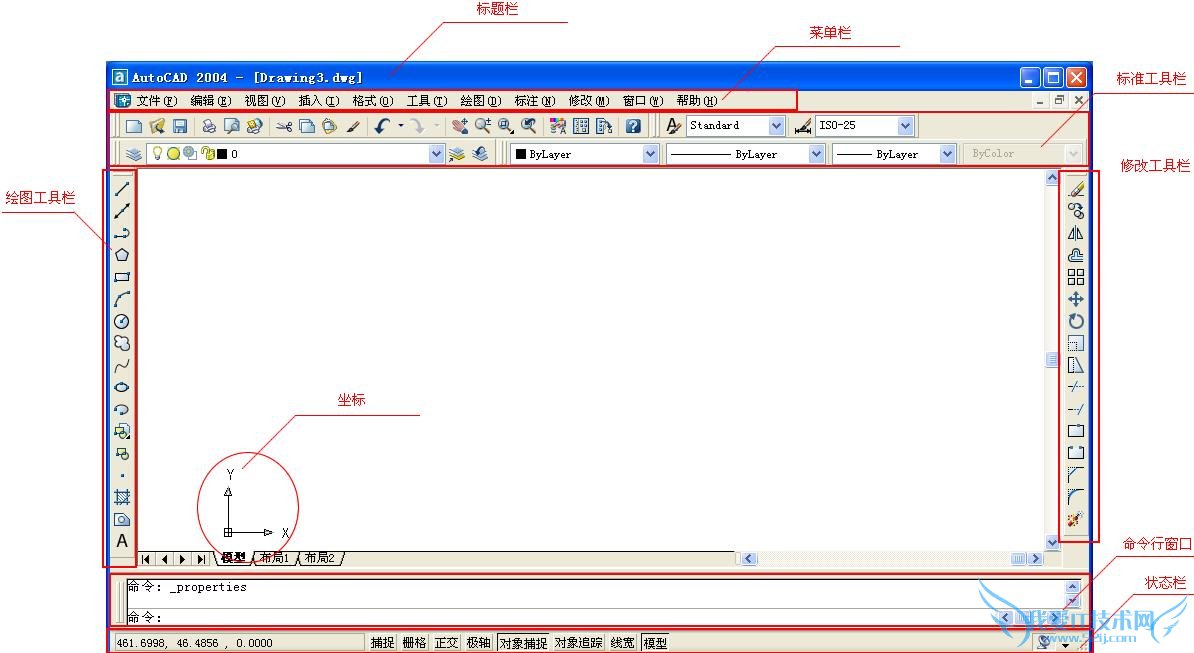Select the Mirror tool
This screenshot has width=1194, height=653.
(x=1075, y=232)
